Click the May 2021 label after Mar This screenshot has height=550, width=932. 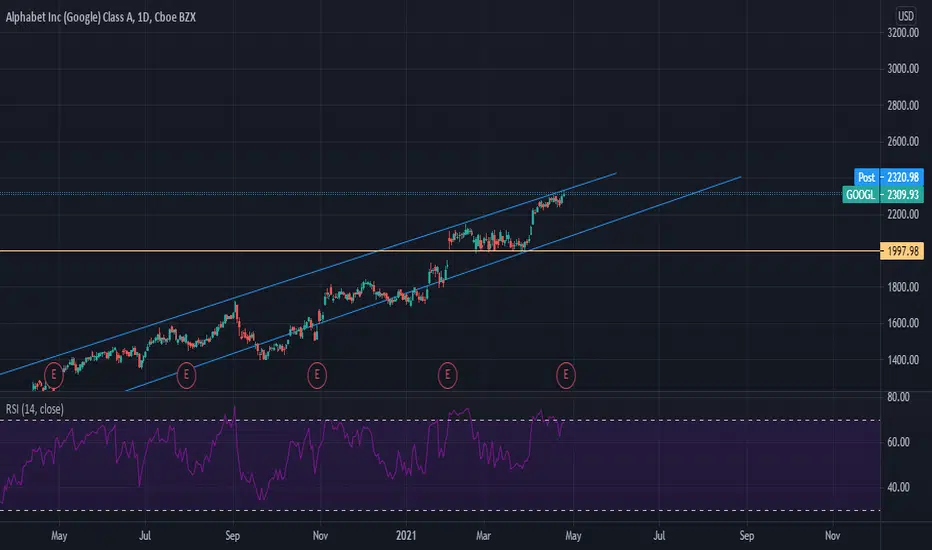[x=573, y=536]
